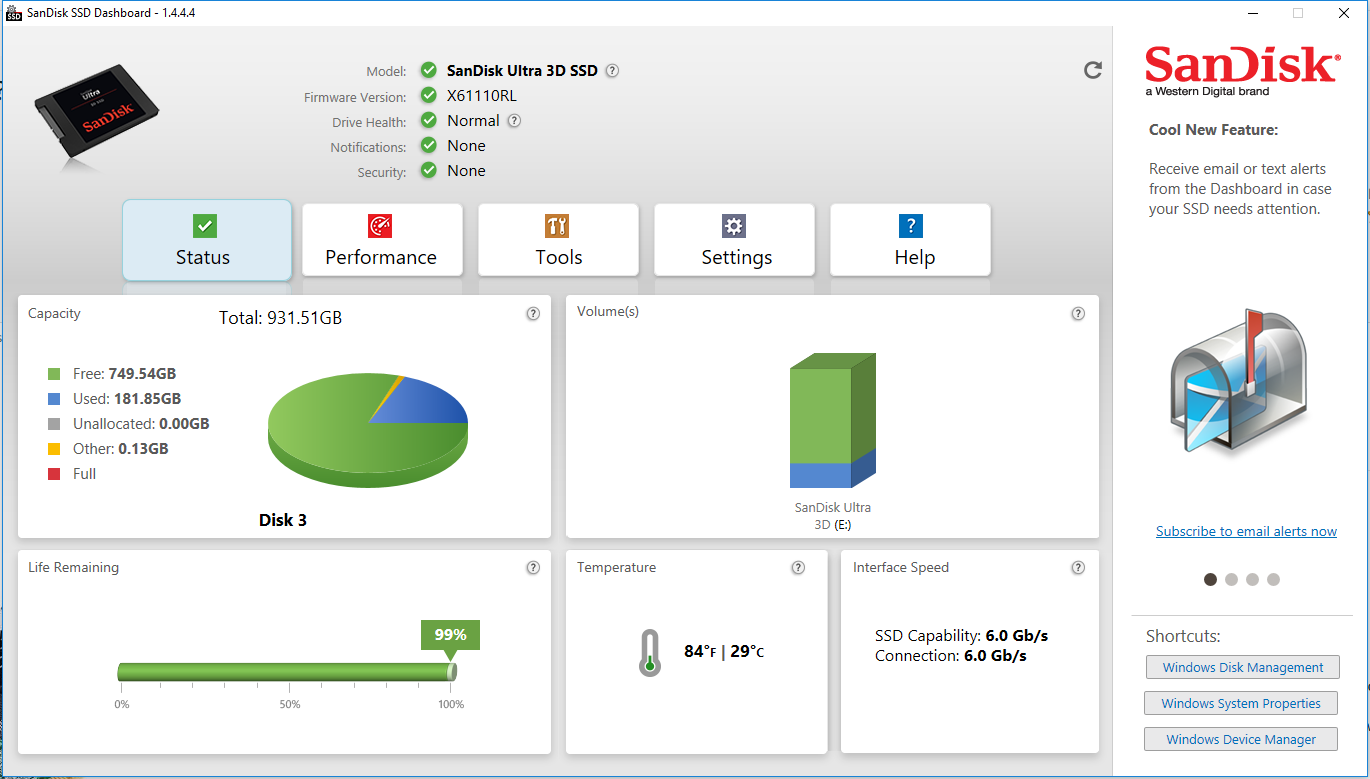
Task: Click the SSD product thumbnail image
Action: click(x=95, y=110)
